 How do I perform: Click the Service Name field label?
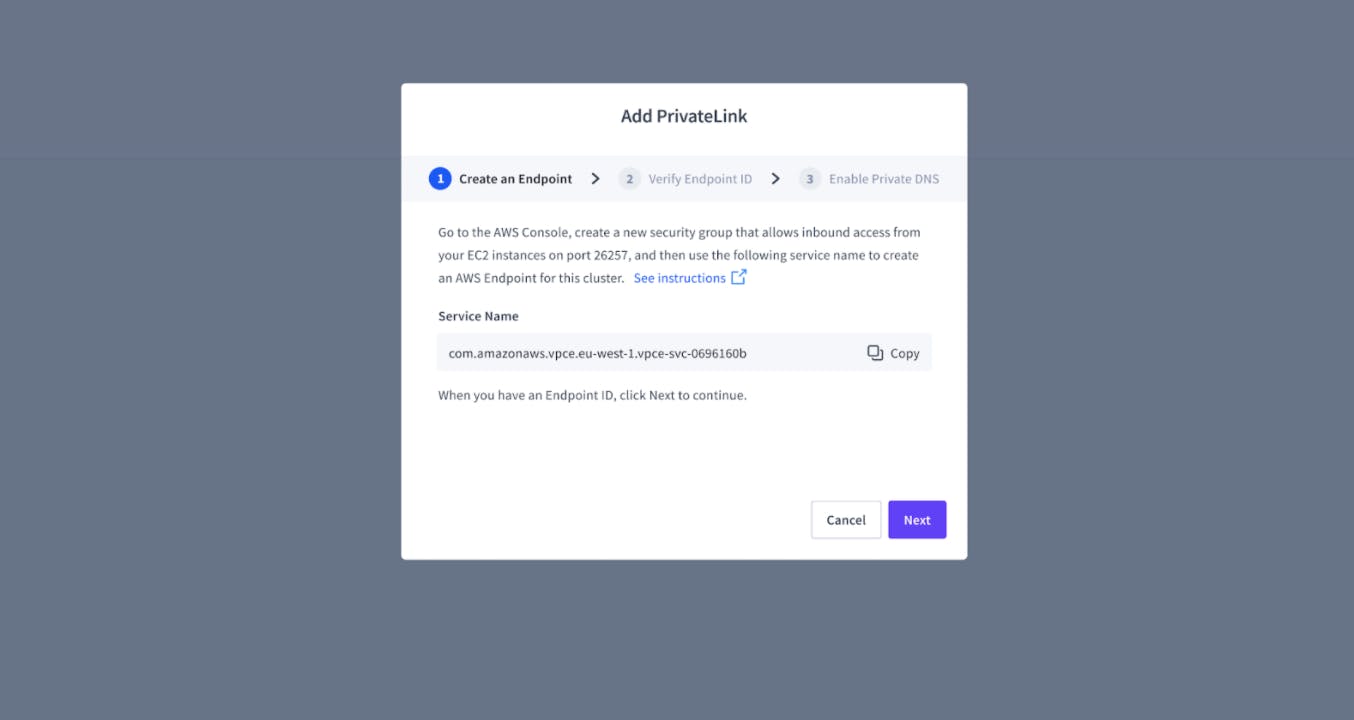coord(478,316)
